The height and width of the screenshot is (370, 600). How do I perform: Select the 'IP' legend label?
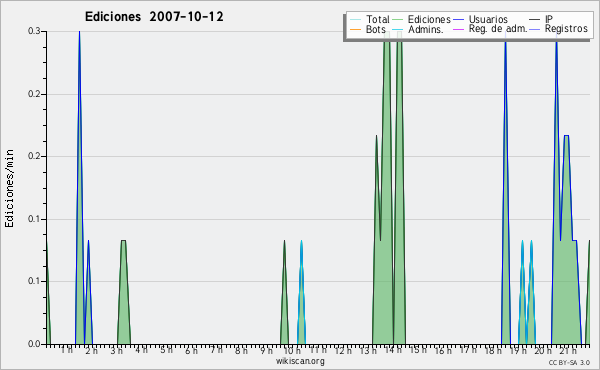pos(549,19)
